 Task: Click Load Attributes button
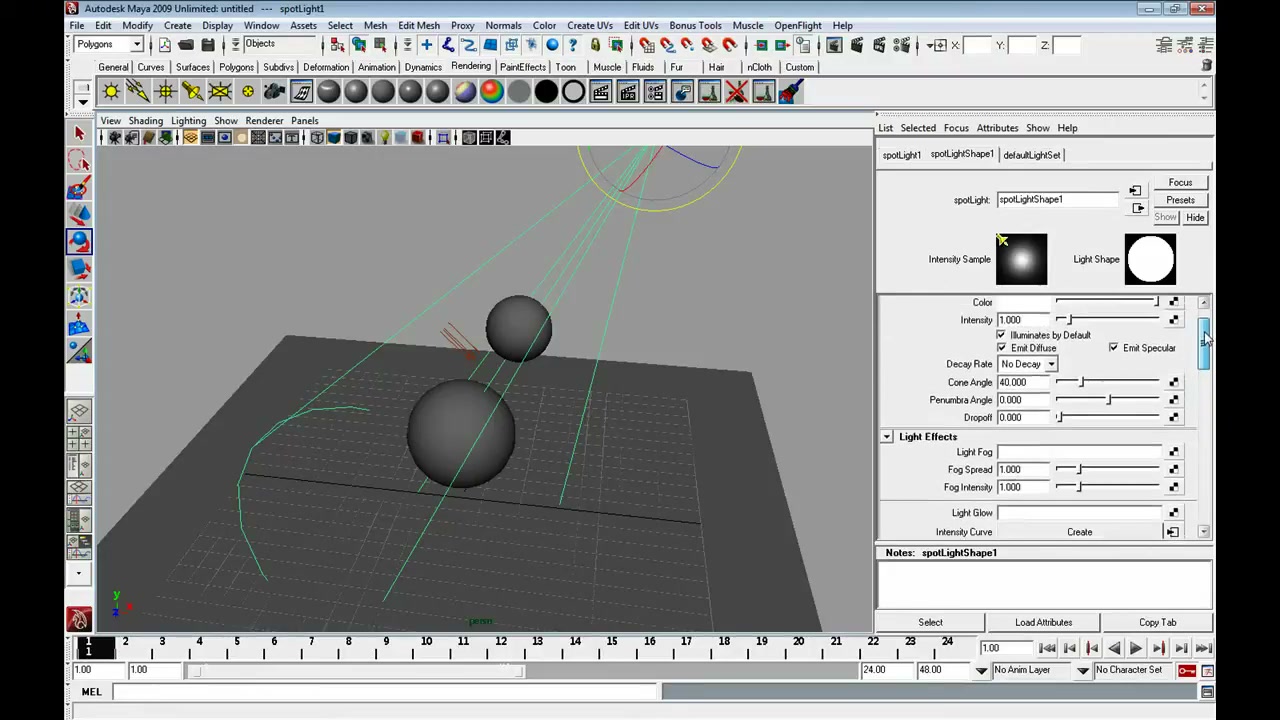click(1043, 622)
